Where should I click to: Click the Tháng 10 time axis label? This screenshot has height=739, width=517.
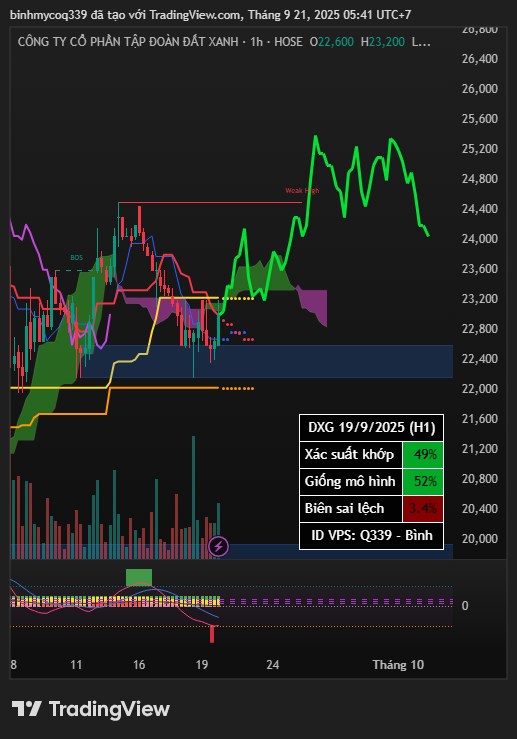coord(398,665)
